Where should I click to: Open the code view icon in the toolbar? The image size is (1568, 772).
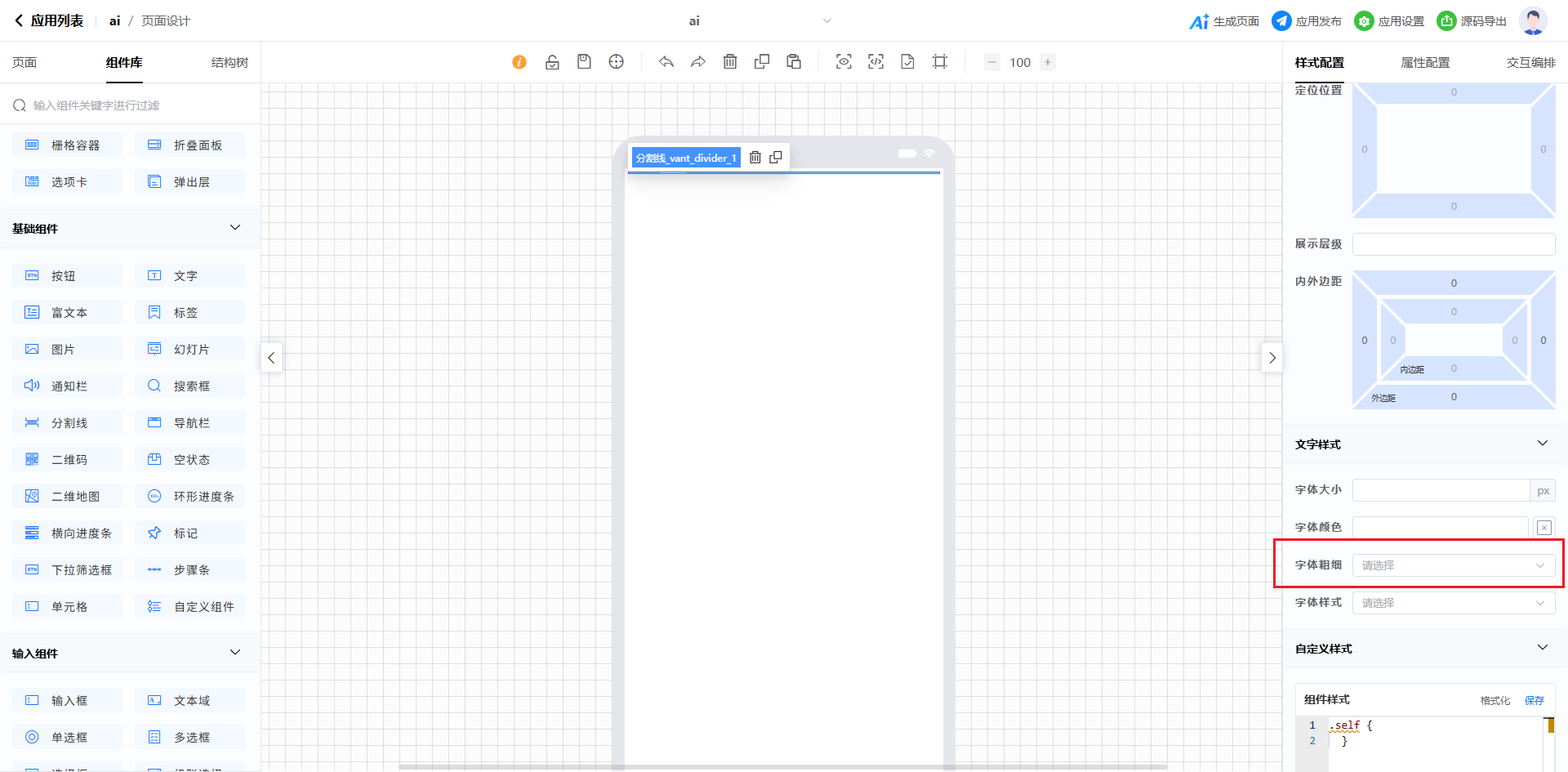[x=875, y=62]
